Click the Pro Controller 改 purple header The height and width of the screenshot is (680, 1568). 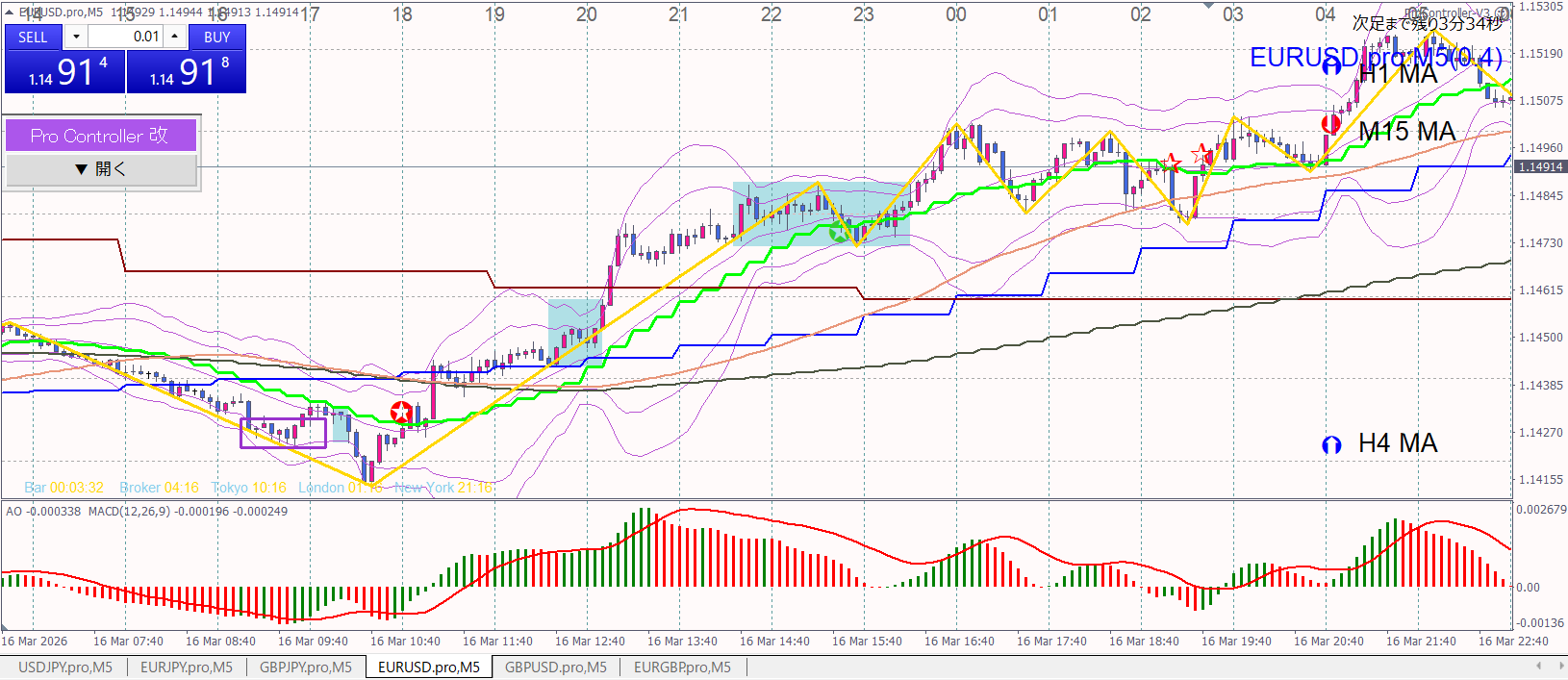coord(101,136)
